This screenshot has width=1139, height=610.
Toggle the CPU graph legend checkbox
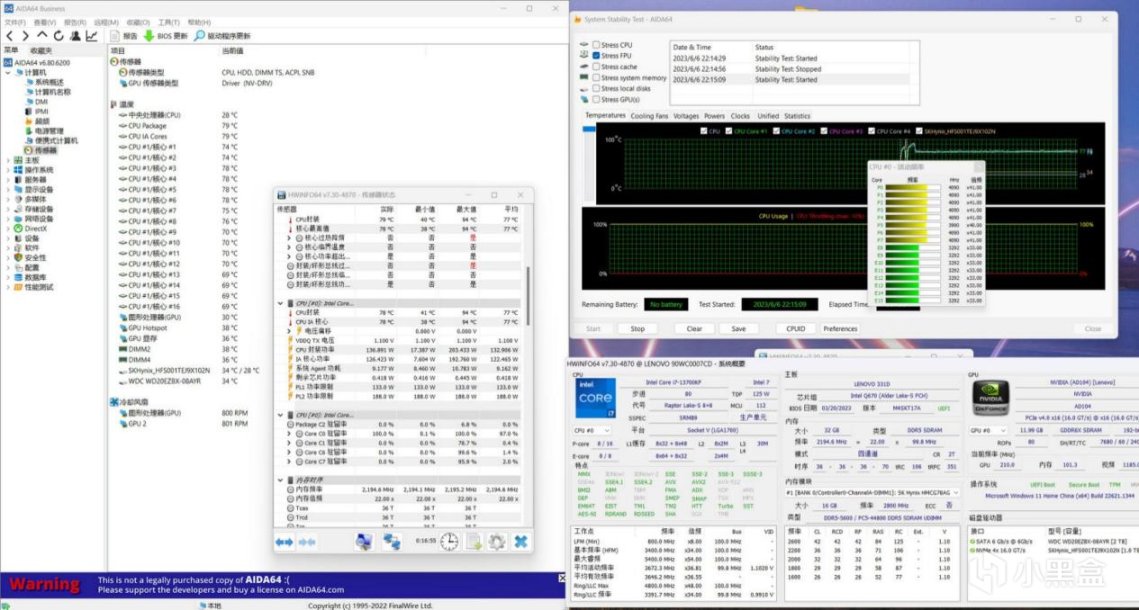[x=703, y=131]
